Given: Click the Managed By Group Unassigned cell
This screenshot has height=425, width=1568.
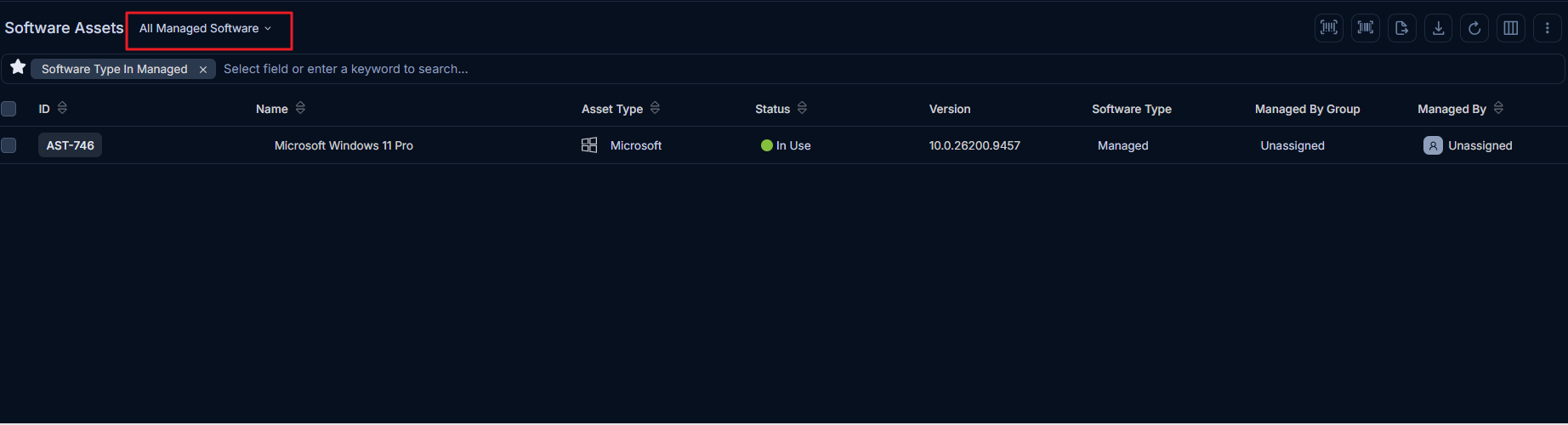Looking at the screenshot, I should pos(1292,145).
